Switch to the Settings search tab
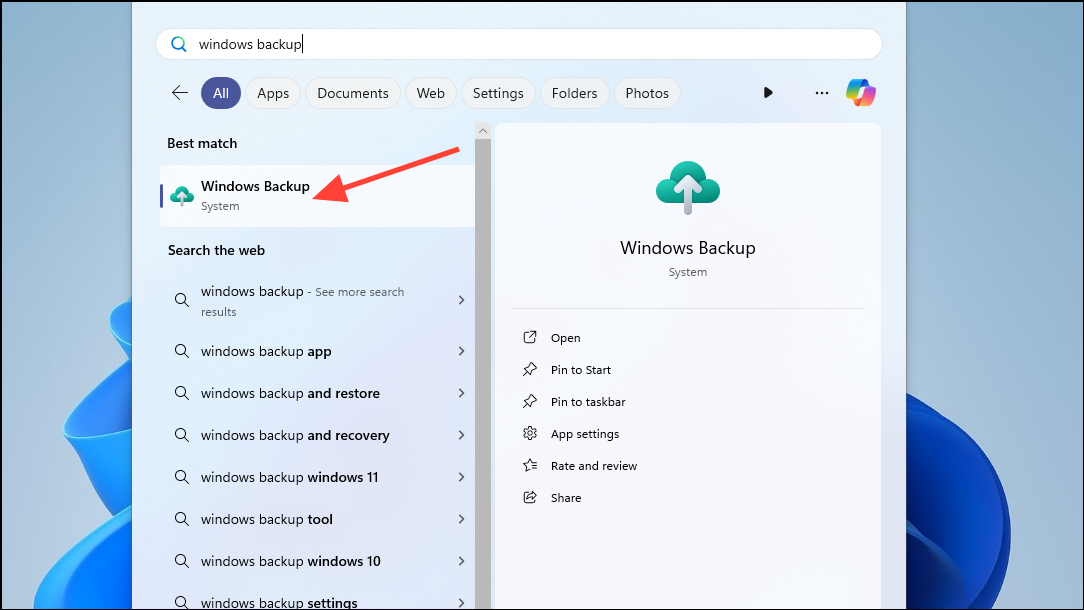Image resolution: width=1084 pixels, height=610 pixels. (497, 92)
